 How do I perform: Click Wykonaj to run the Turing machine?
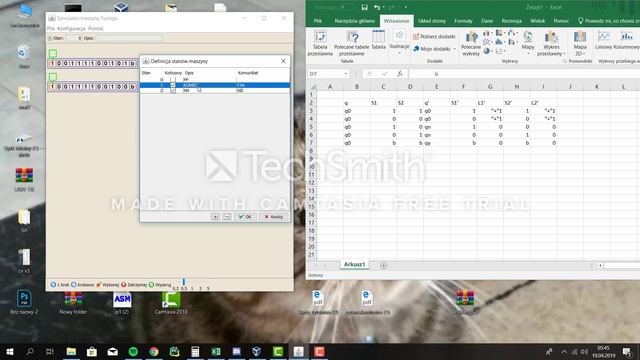tap(108, 284)
